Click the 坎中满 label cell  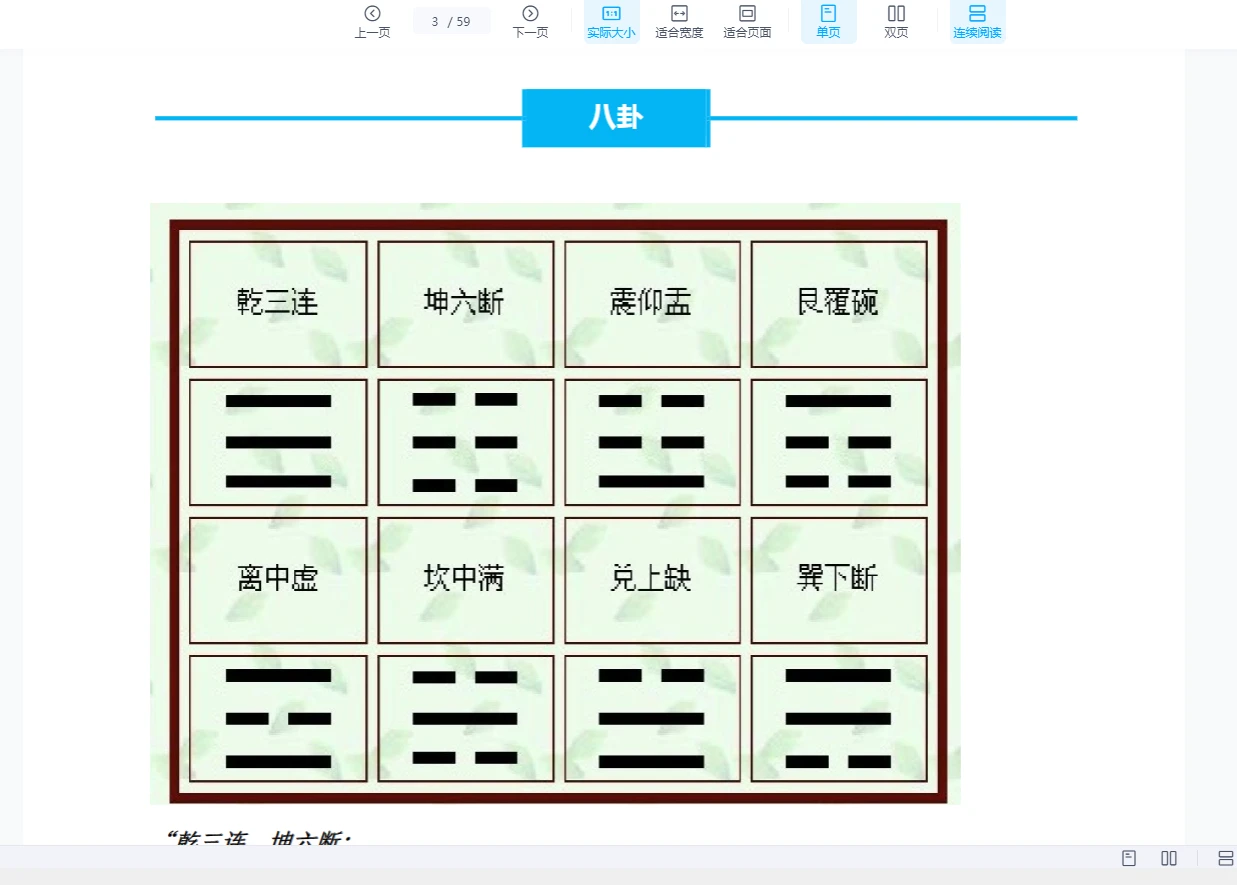point(465,579)
